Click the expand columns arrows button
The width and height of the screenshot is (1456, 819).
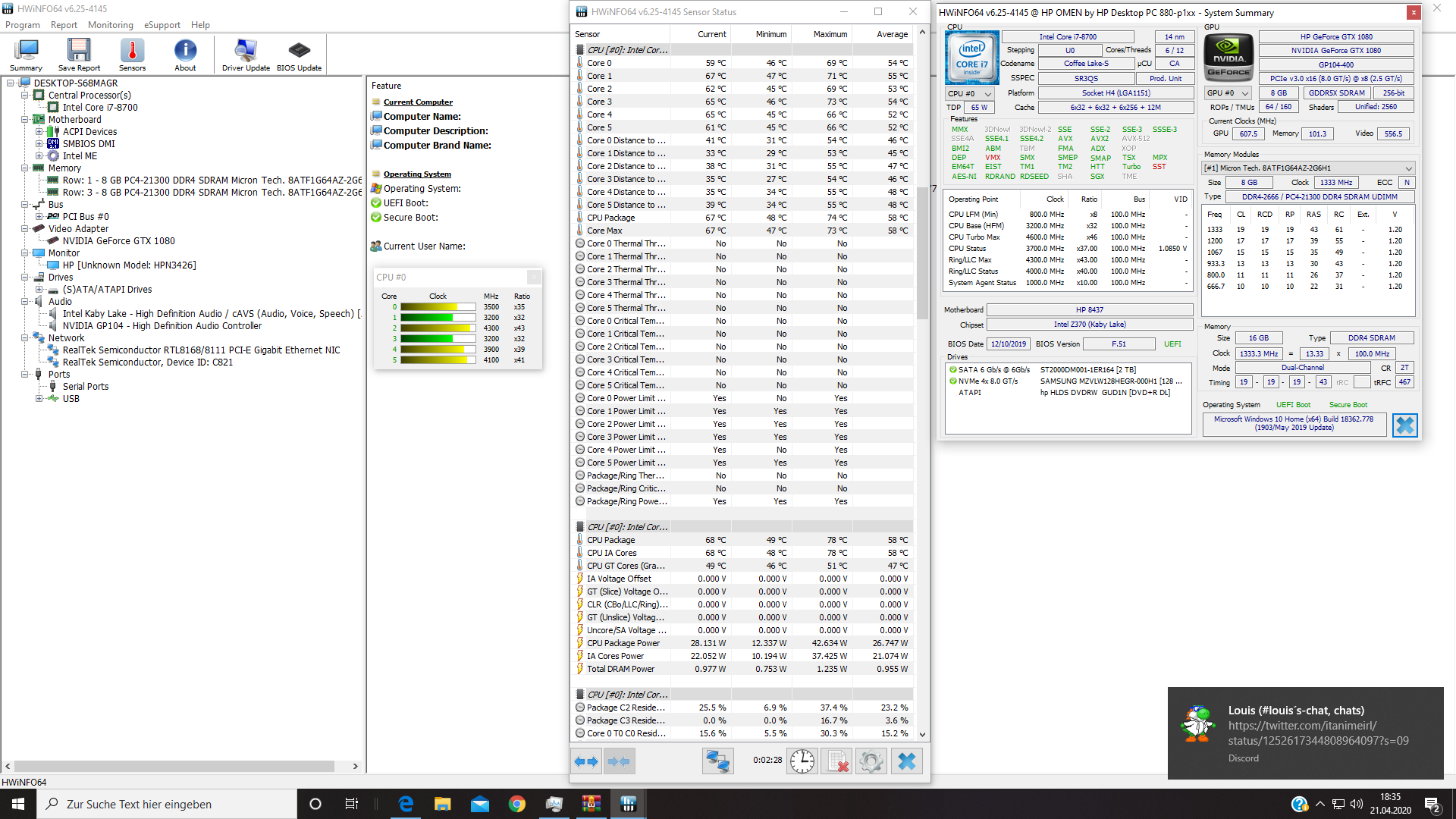586,761
